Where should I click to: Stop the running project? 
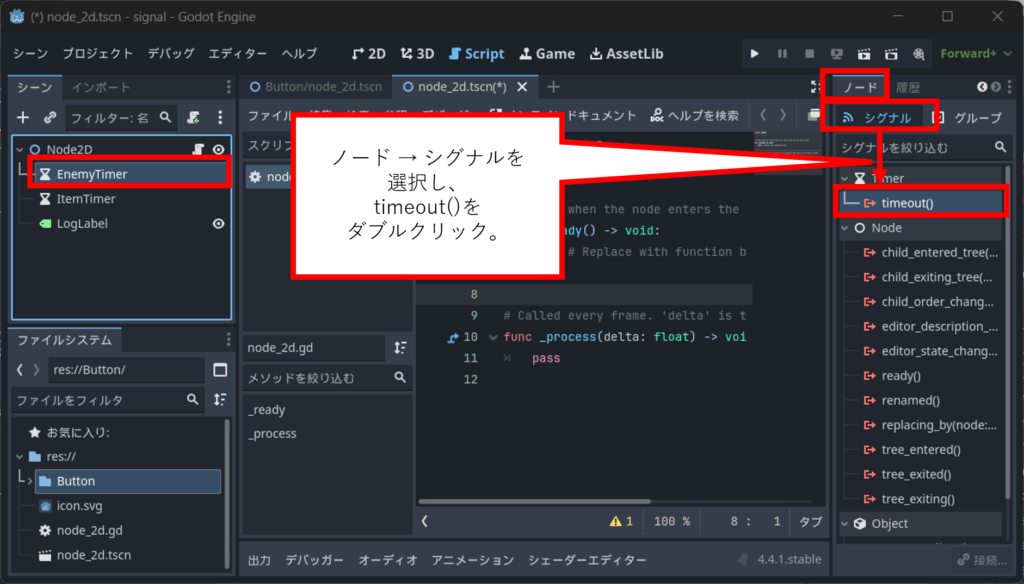coord(809,54)
